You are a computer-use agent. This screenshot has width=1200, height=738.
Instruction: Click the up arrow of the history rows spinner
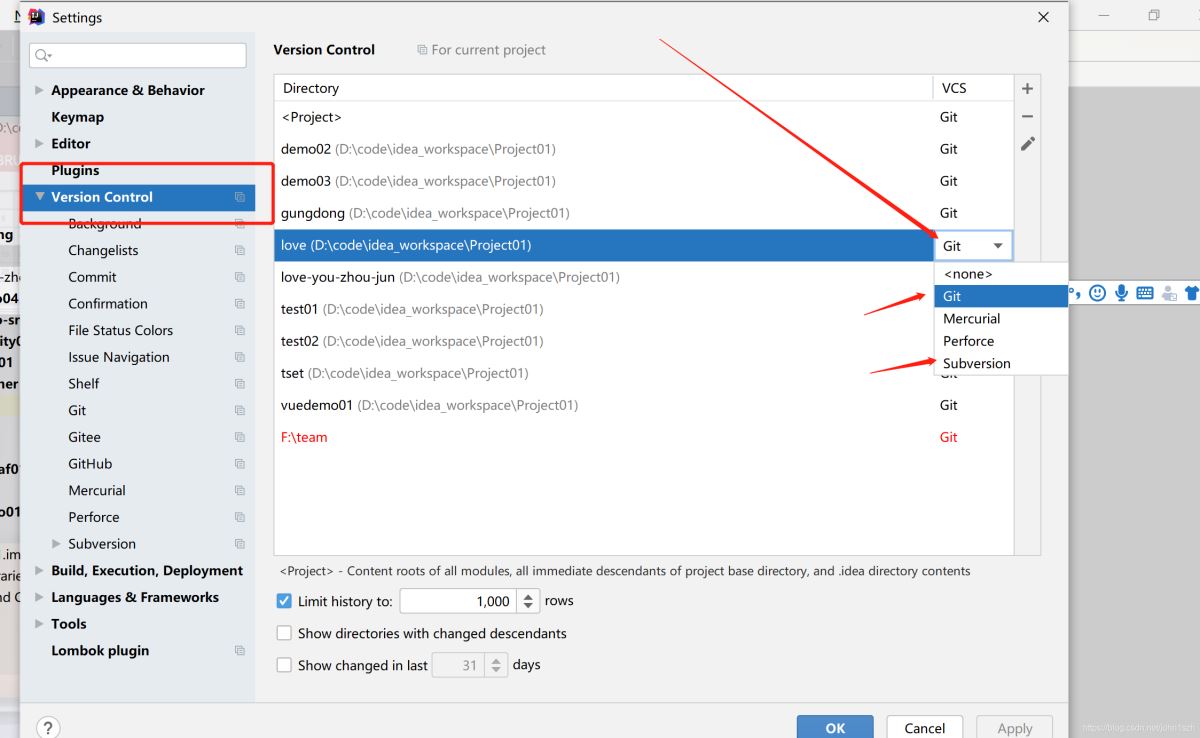tap(529, 596)
